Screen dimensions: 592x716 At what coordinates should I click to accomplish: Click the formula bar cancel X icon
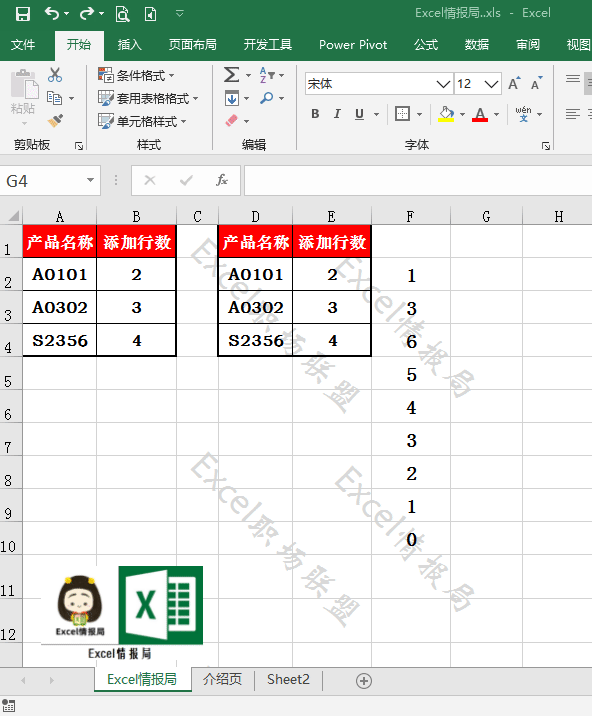150,180
